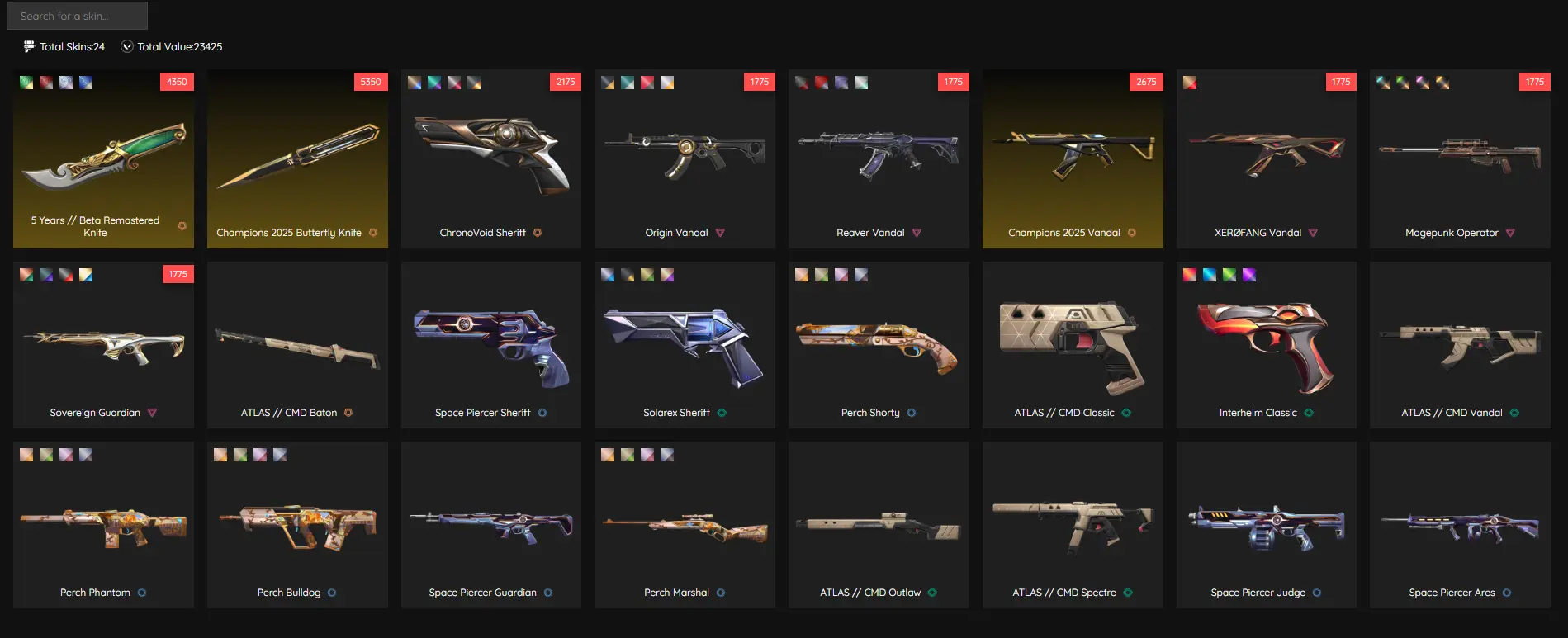Screen dimensions: 1568x638
Task: Click the 5350 price badge on Butterfly Knife
Action: 371,82
